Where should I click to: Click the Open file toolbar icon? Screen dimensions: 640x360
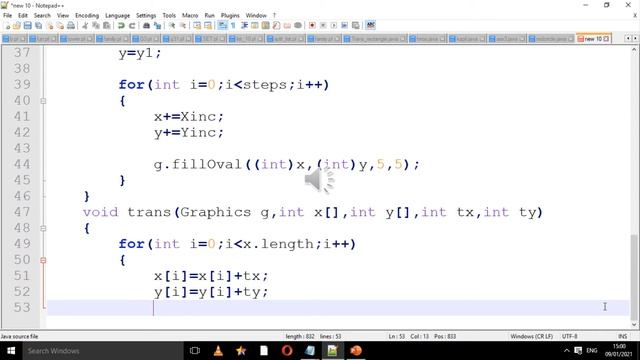(x=17, y=26)
